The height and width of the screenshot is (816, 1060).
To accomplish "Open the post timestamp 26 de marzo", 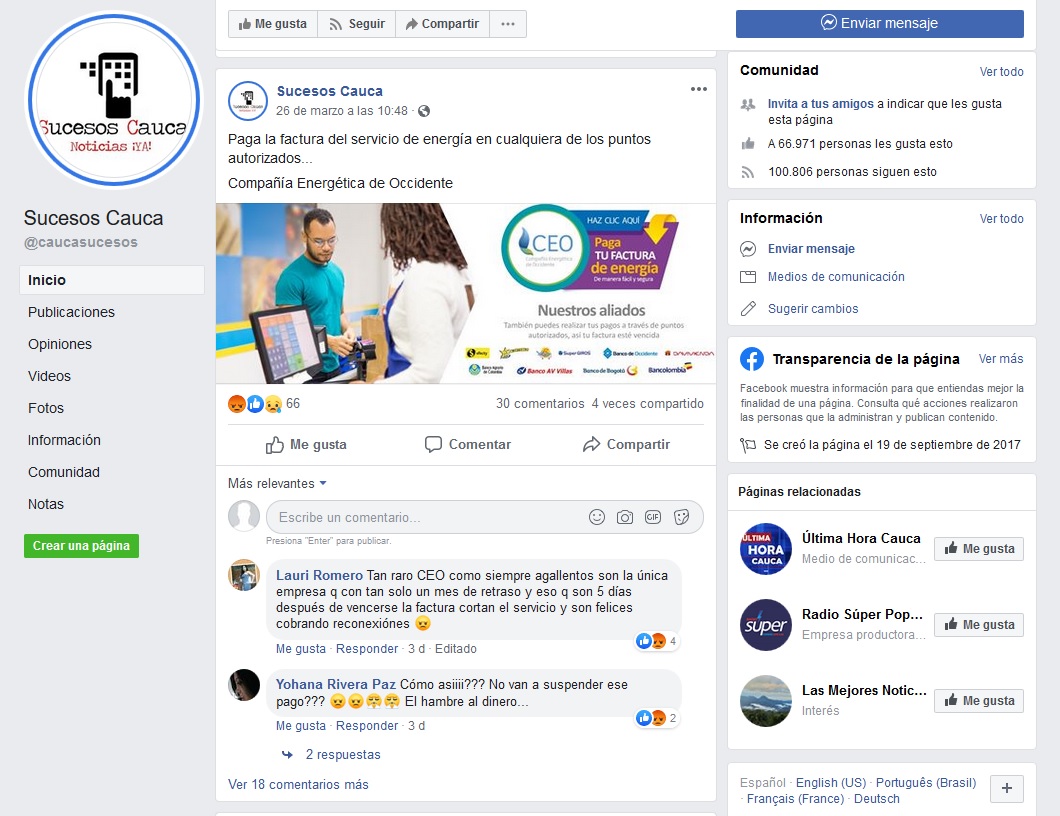I will pos(342,111).
